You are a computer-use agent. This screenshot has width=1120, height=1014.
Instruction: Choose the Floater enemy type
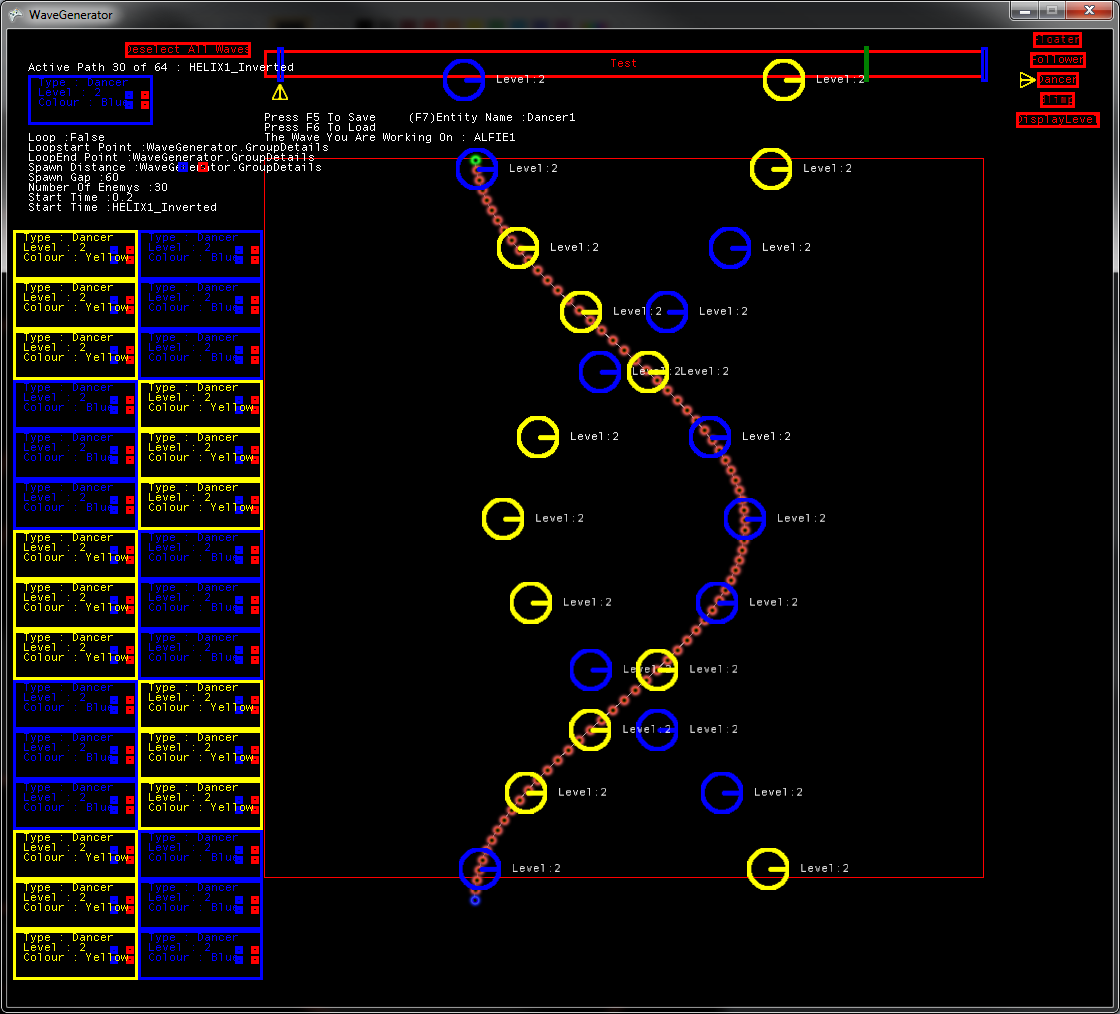1057,40
